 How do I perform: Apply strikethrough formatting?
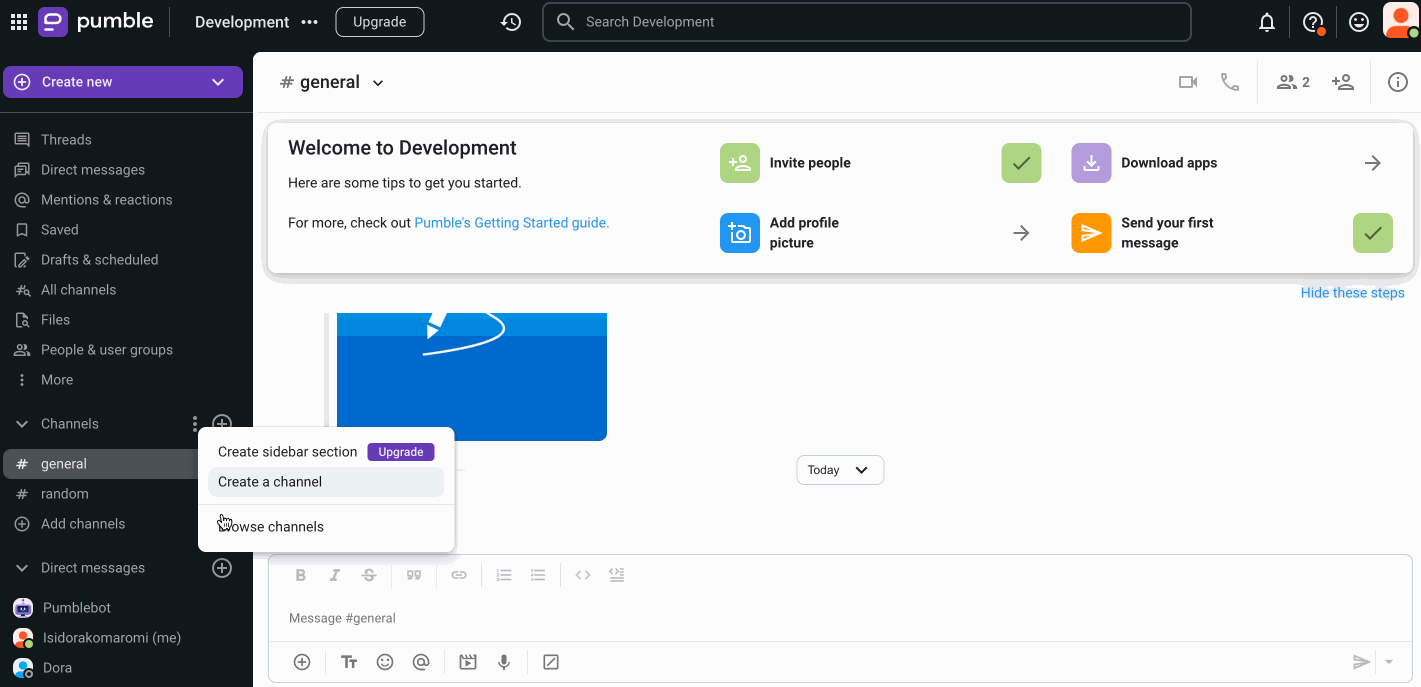[369, 575]
